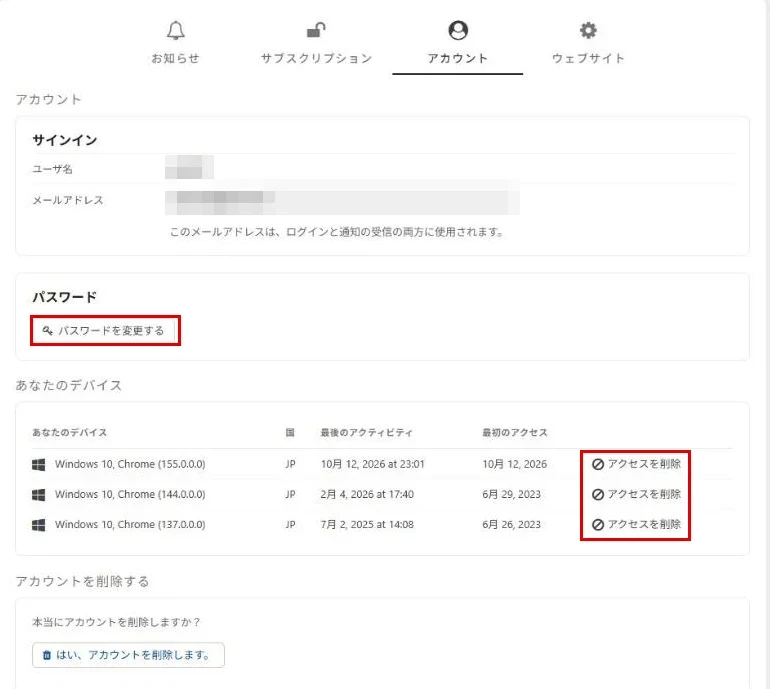This screenshot has width=770, height=689.
Task: Click the key icon in password button
Action: [x=48, y=331]
